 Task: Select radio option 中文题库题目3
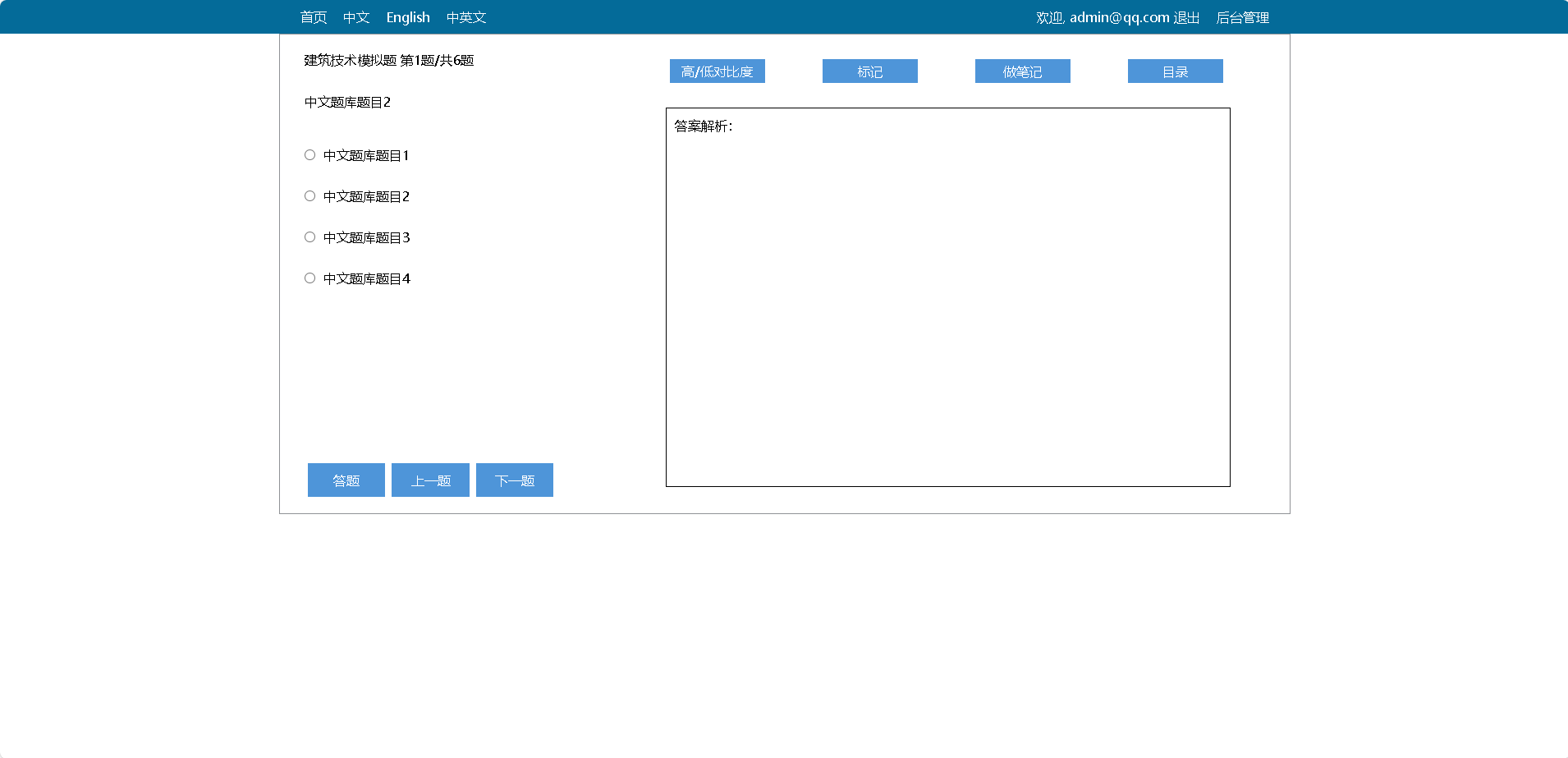tap(309, 237)
